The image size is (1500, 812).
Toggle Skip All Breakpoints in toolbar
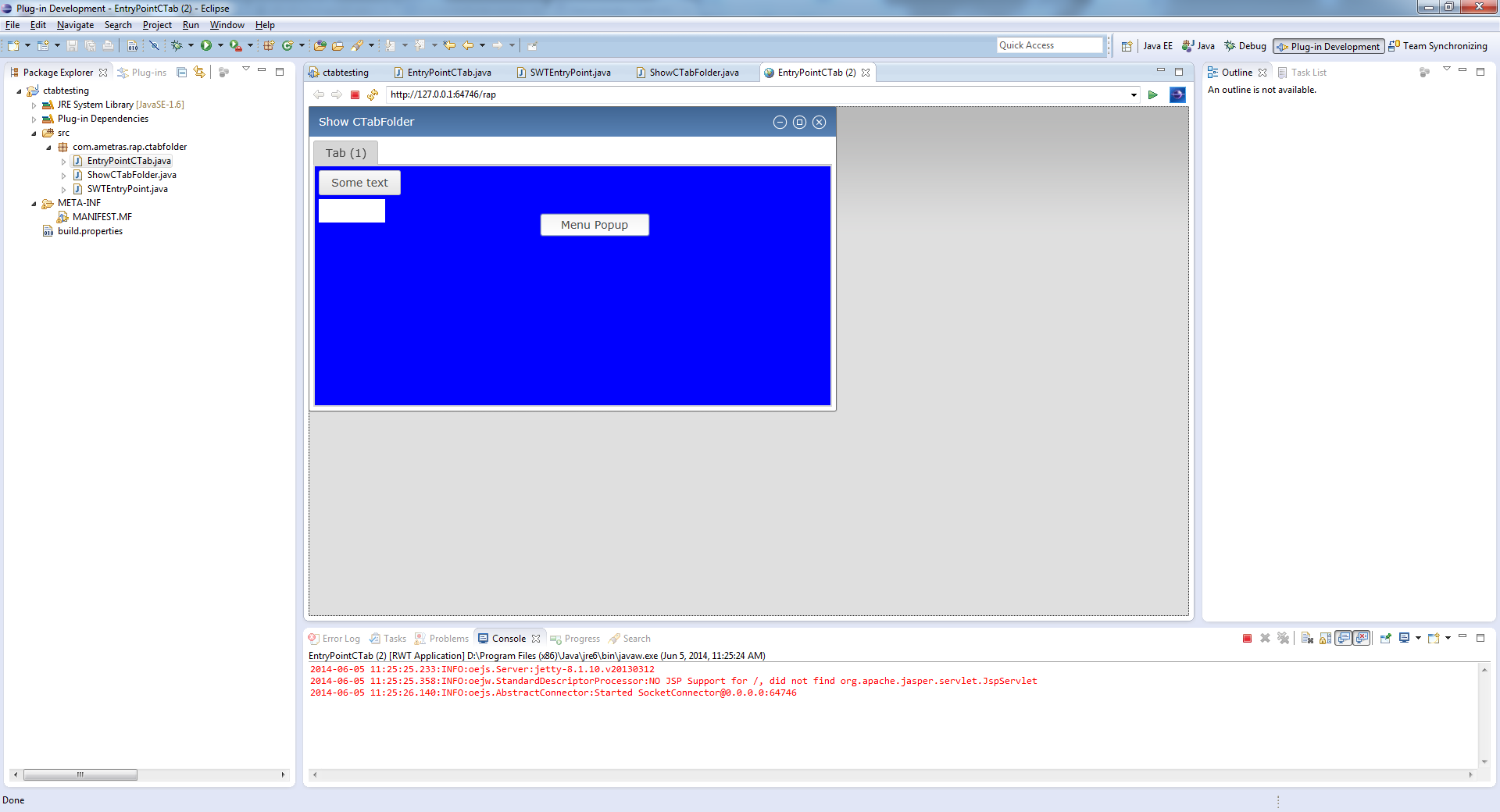click(x=154, y=45)
